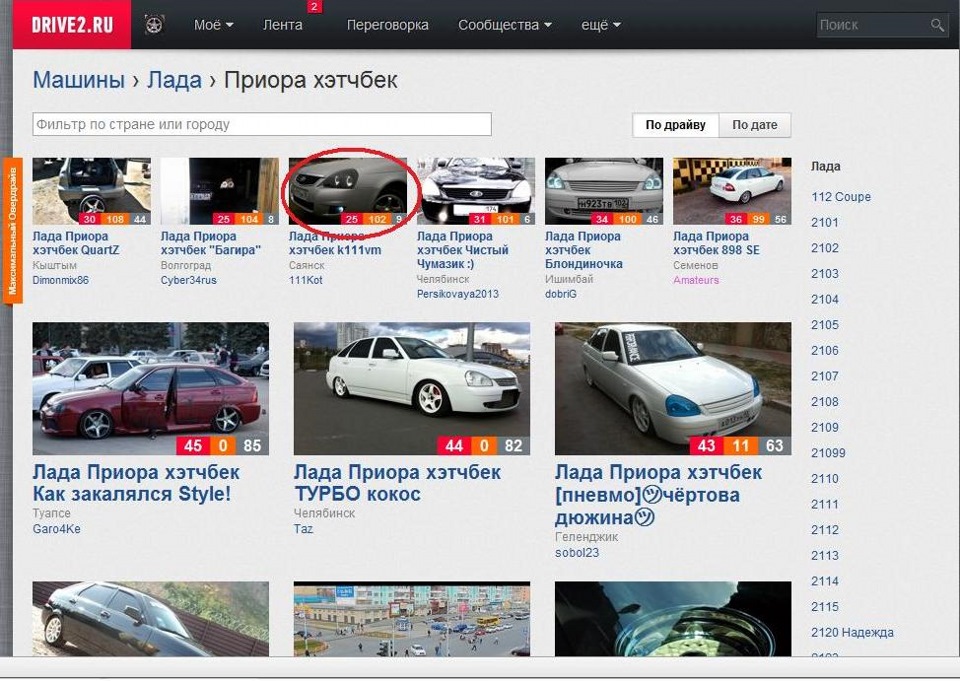
Task: Select 2120 Надежда in sidebar
Action: pyautogui.click(x=852, y=633)
